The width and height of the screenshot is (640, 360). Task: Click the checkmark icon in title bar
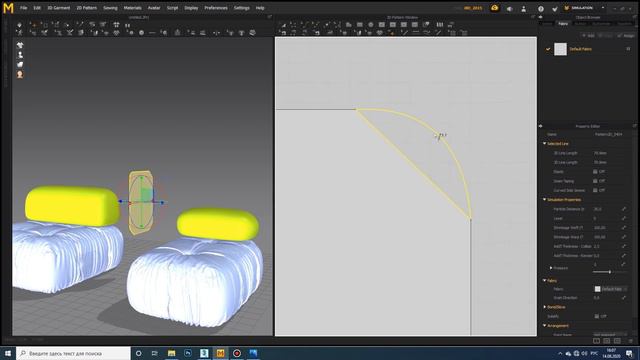pos(555,9)
